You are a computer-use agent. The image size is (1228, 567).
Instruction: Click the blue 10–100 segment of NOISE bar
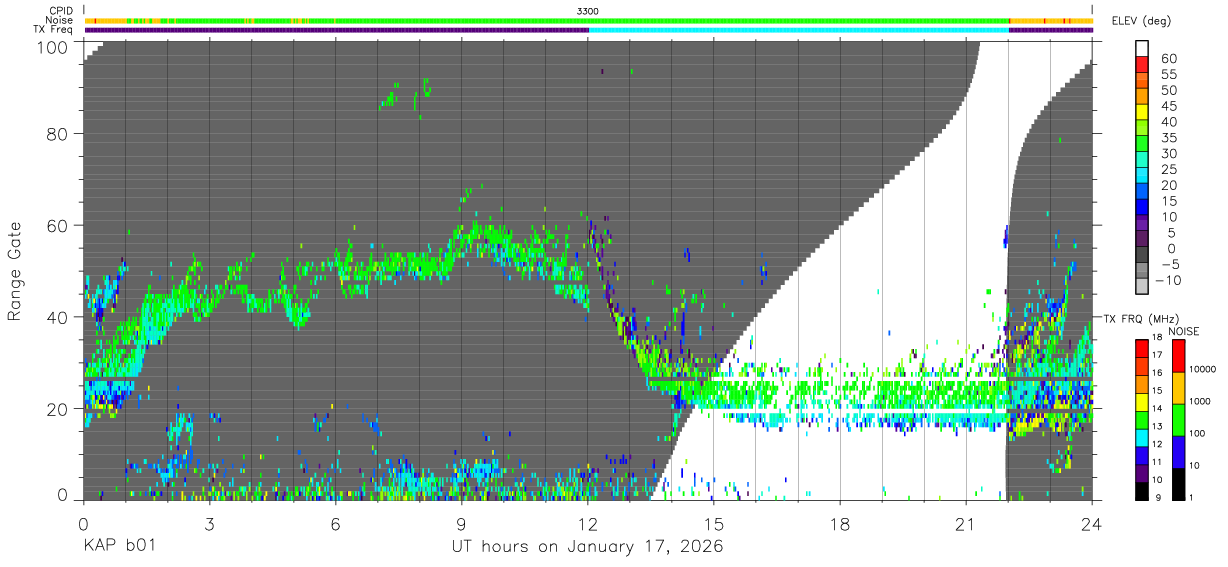(x=1177, y=451)
